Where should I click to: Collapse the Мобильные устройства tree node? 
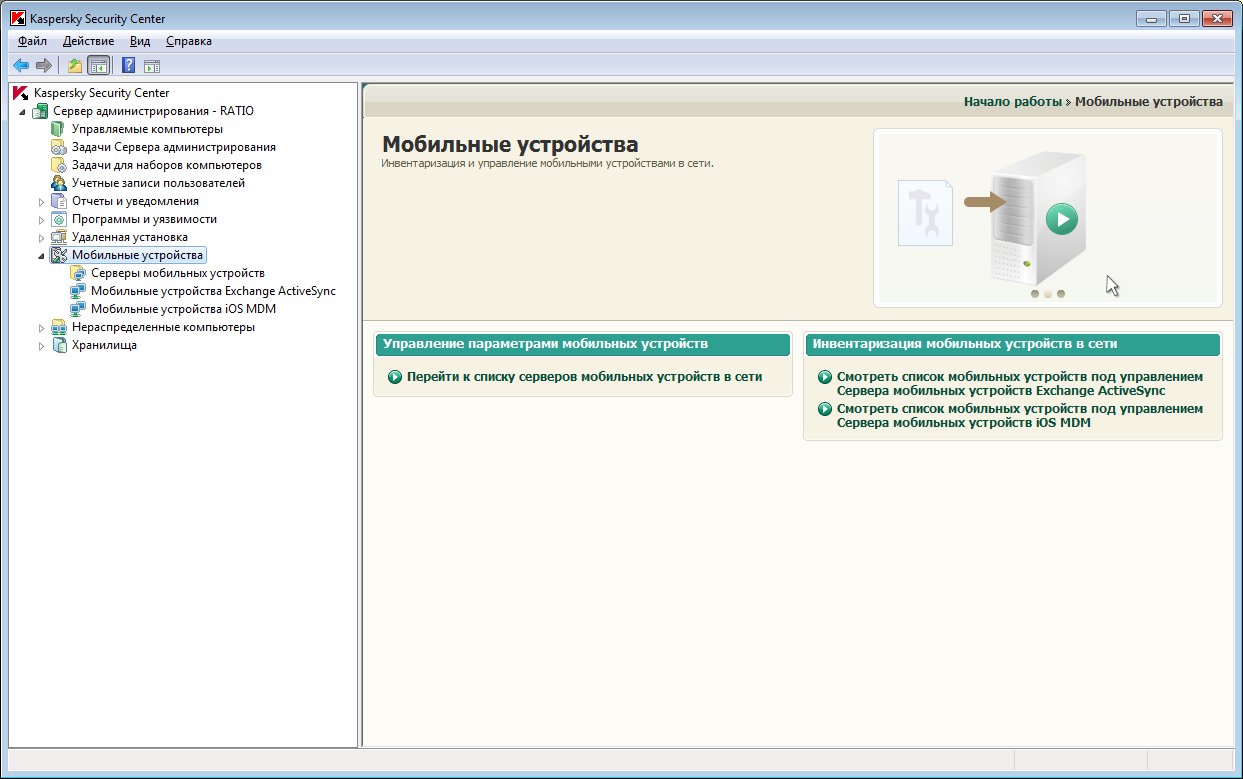(x=41, y=256)
